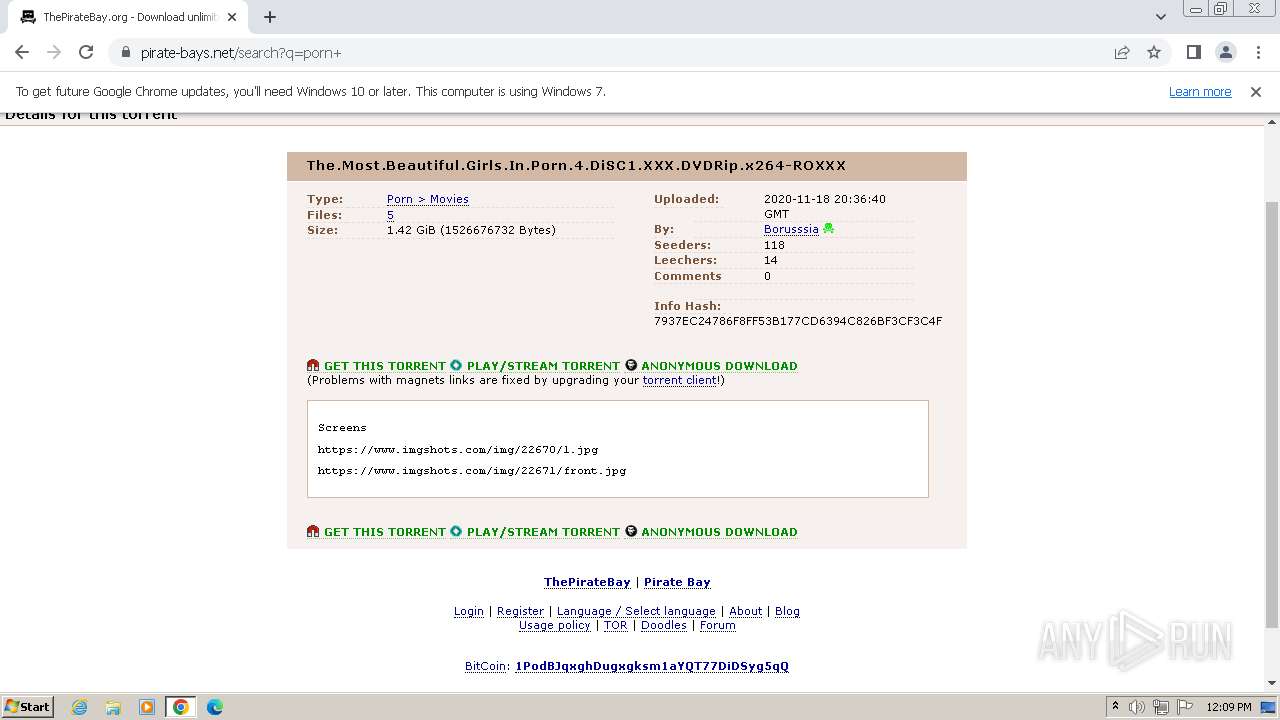Click top PLAY/STREAM TORRENT link
The width and height of the screenshot is (1280, 720).
pos(543,366)
